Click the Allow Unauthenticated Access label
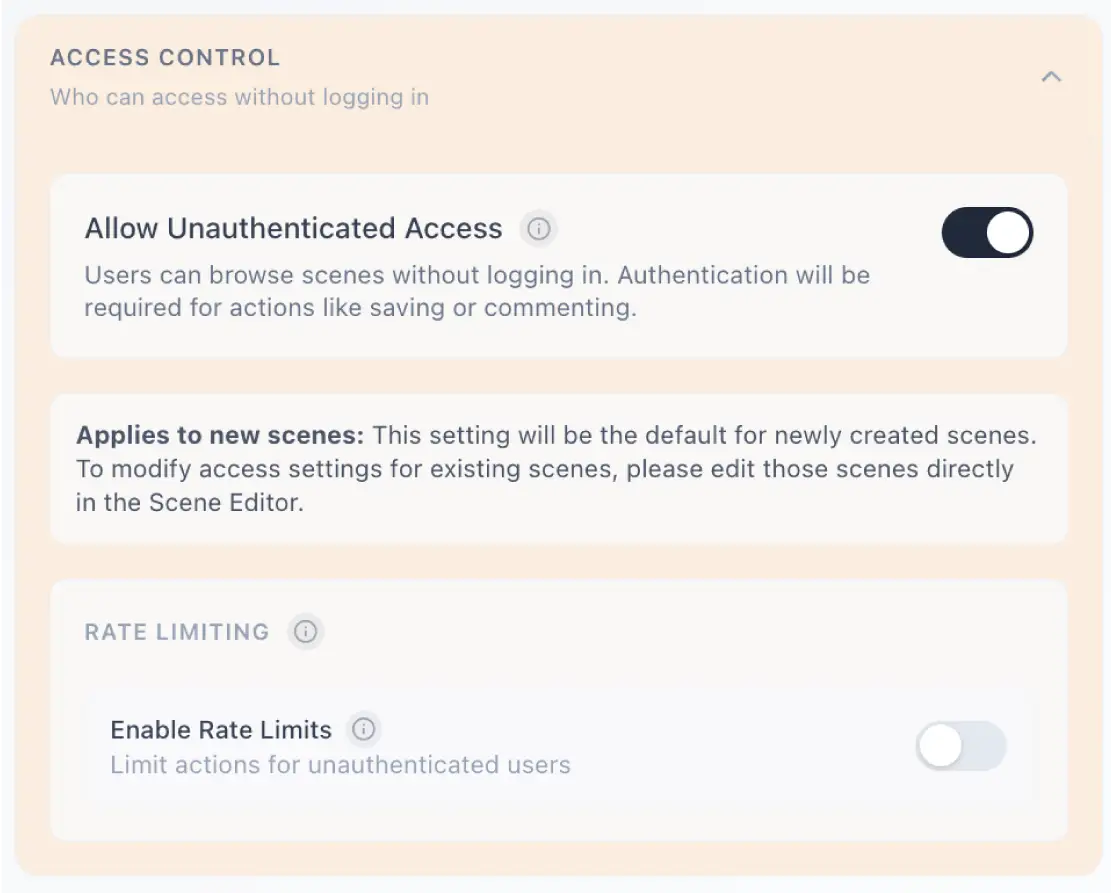1111x893 pixels. coord(293,229)
